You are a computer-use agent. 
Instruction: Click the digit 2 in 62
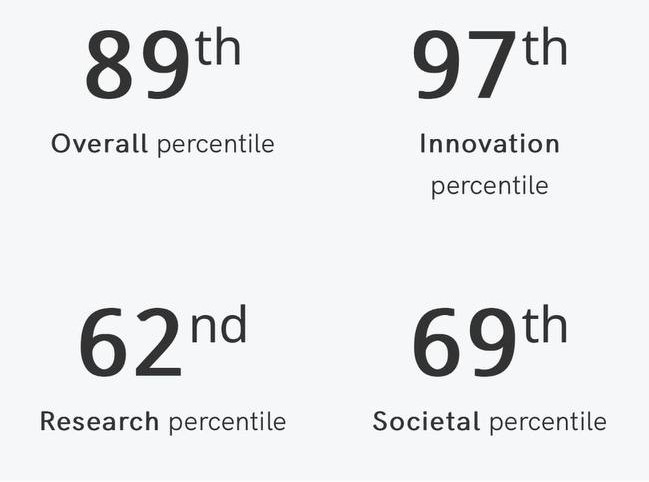pyautogui.click(x=158, y=345)
